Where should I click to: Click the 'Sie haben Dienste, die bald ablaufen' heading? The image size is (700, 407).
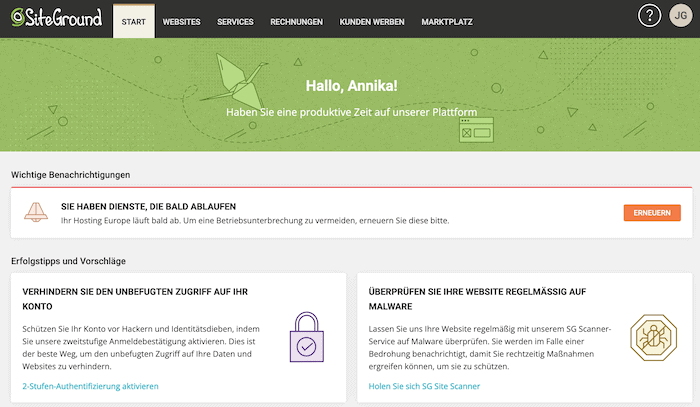click(x=149, y=207)
